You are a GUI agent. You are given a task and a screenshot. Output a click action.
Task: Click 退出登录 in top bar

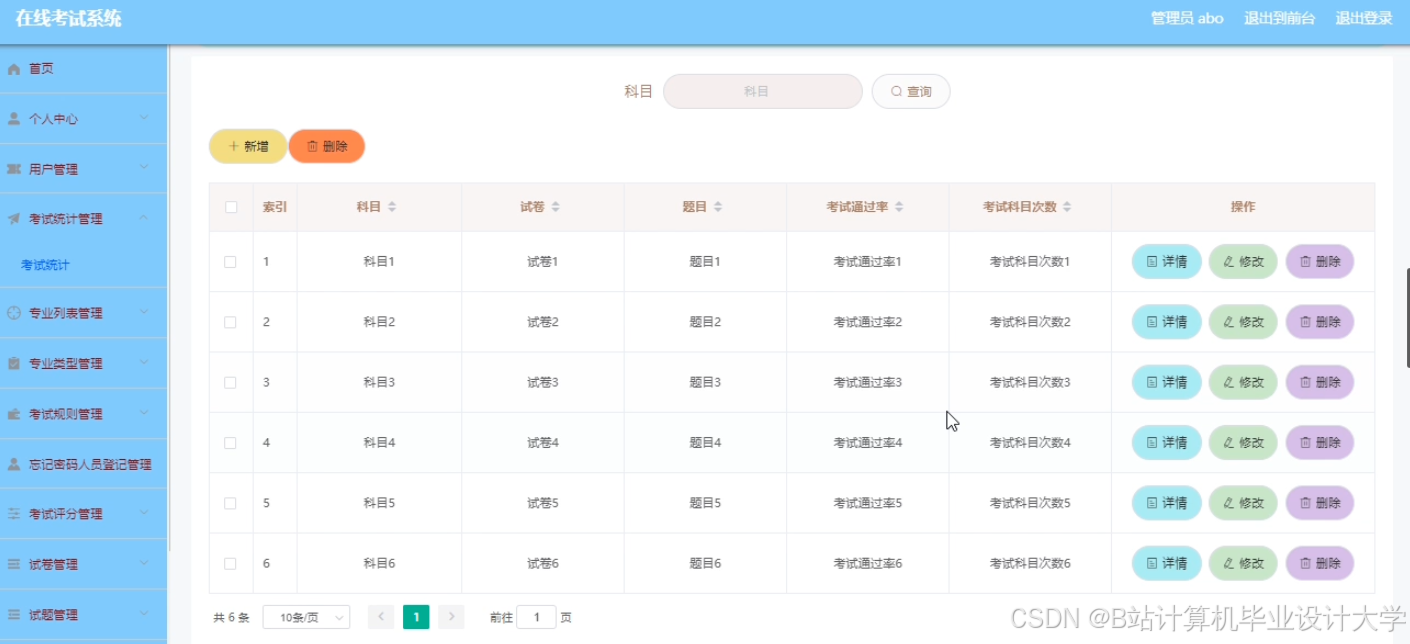click(1364, 18)
